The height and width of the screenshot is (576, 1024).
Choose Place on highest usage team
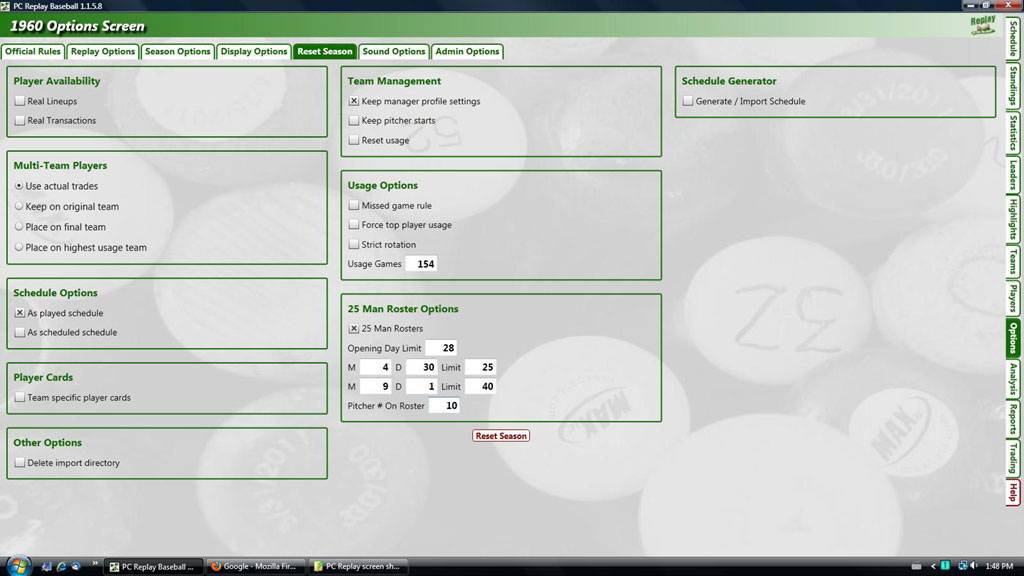click(19, 248)
